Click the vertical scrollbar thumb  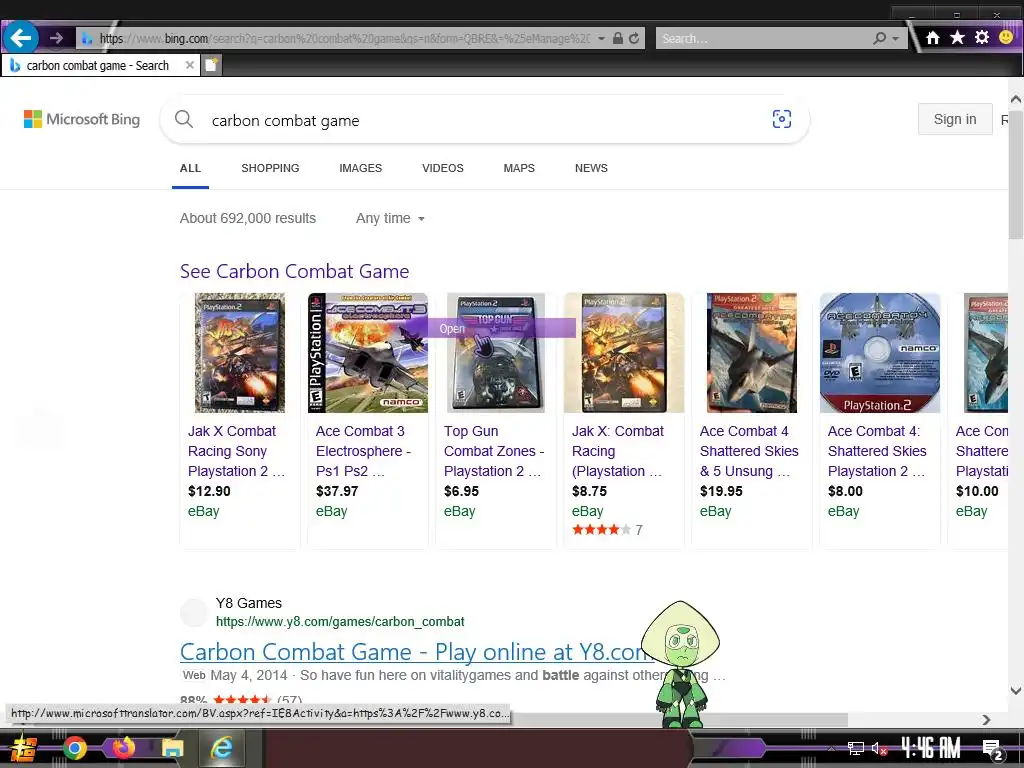pos(1016,174)
